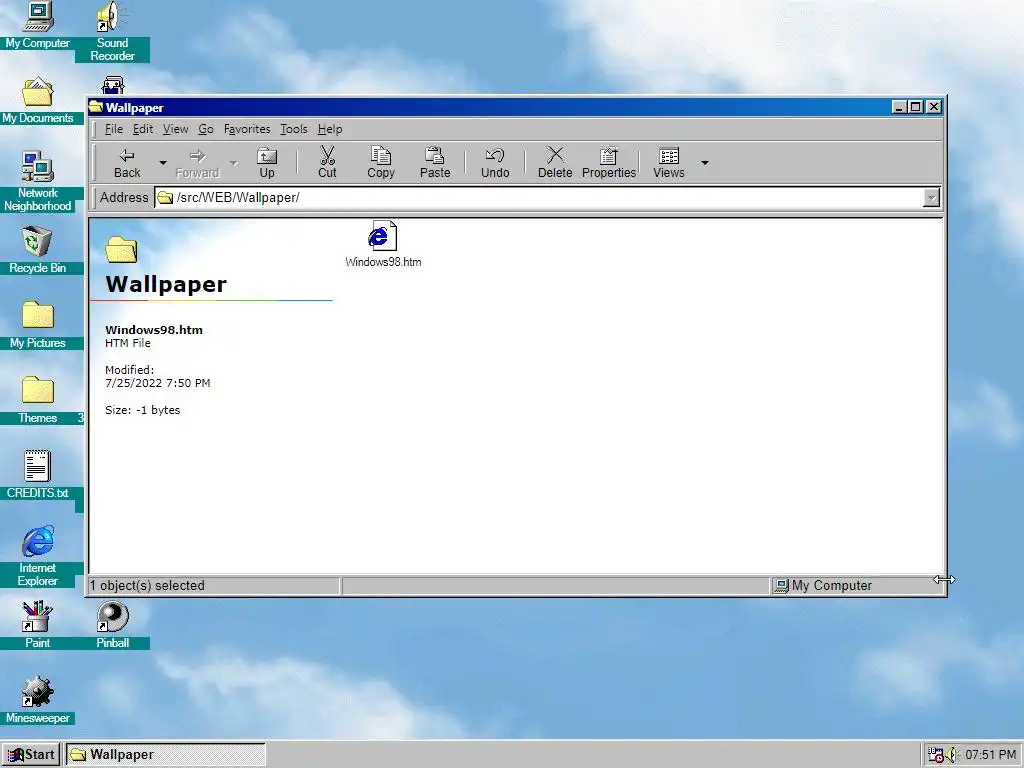Viewport: 1024px width, 768px height.
Task: Delete the selected file with X icon
Action: click(x=555, y=163)
